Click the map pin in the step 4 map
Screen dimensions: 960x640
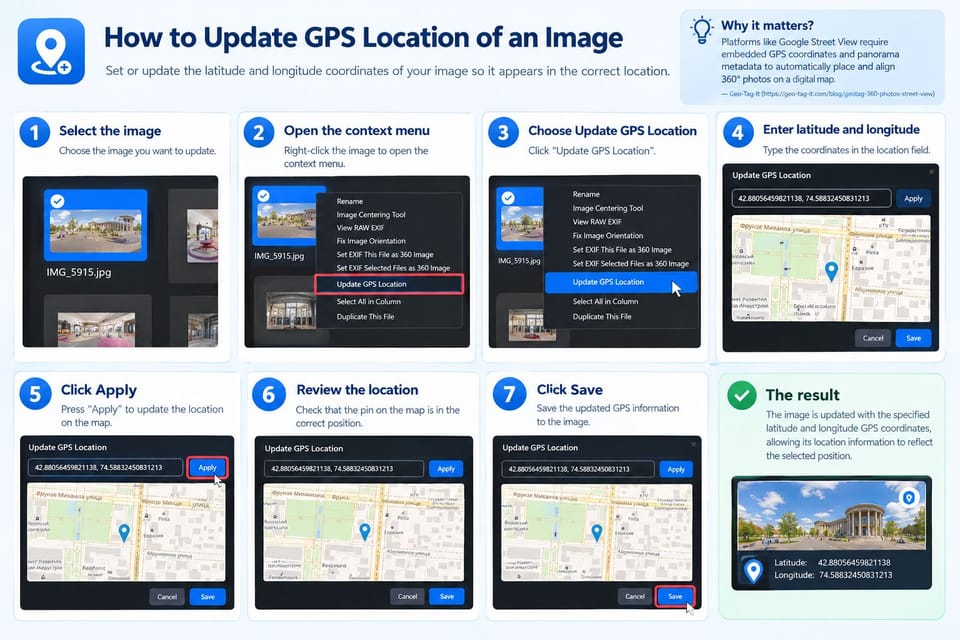[x=831, y=271]
